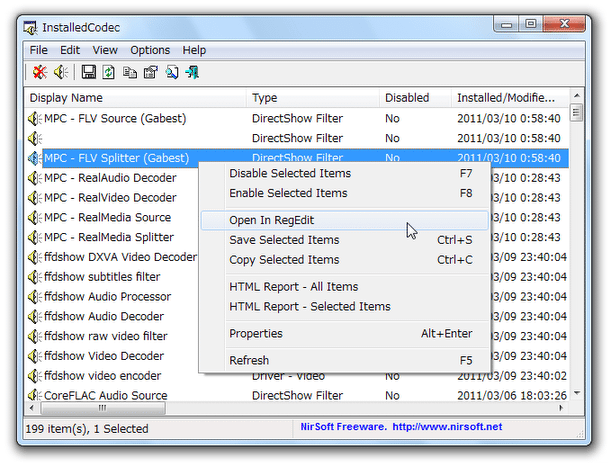Click speaker icon of ffdshow video encoder row
The image size is (611, 467).
(35, 376)
